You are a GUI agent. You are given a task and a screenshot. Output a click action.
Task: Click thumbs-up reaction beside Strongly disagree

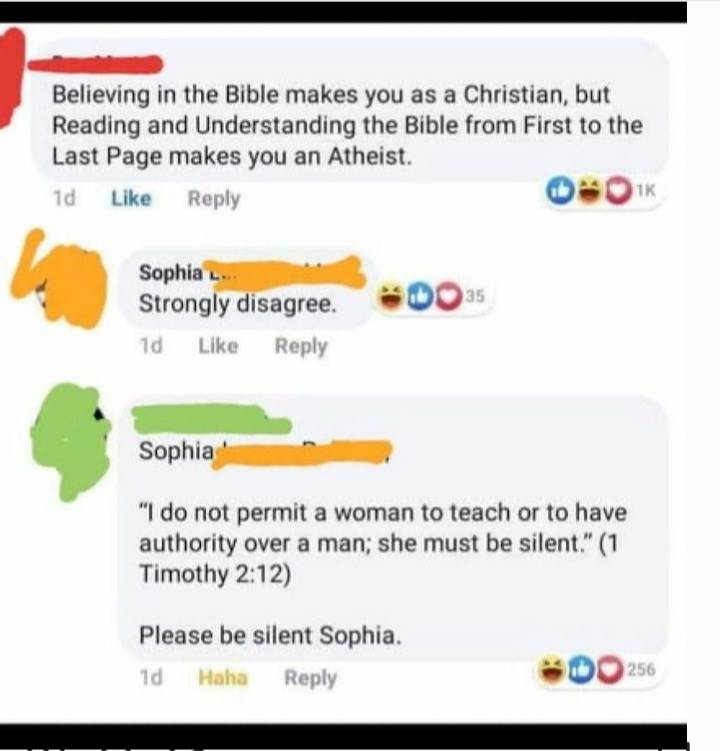pos(420,297)
